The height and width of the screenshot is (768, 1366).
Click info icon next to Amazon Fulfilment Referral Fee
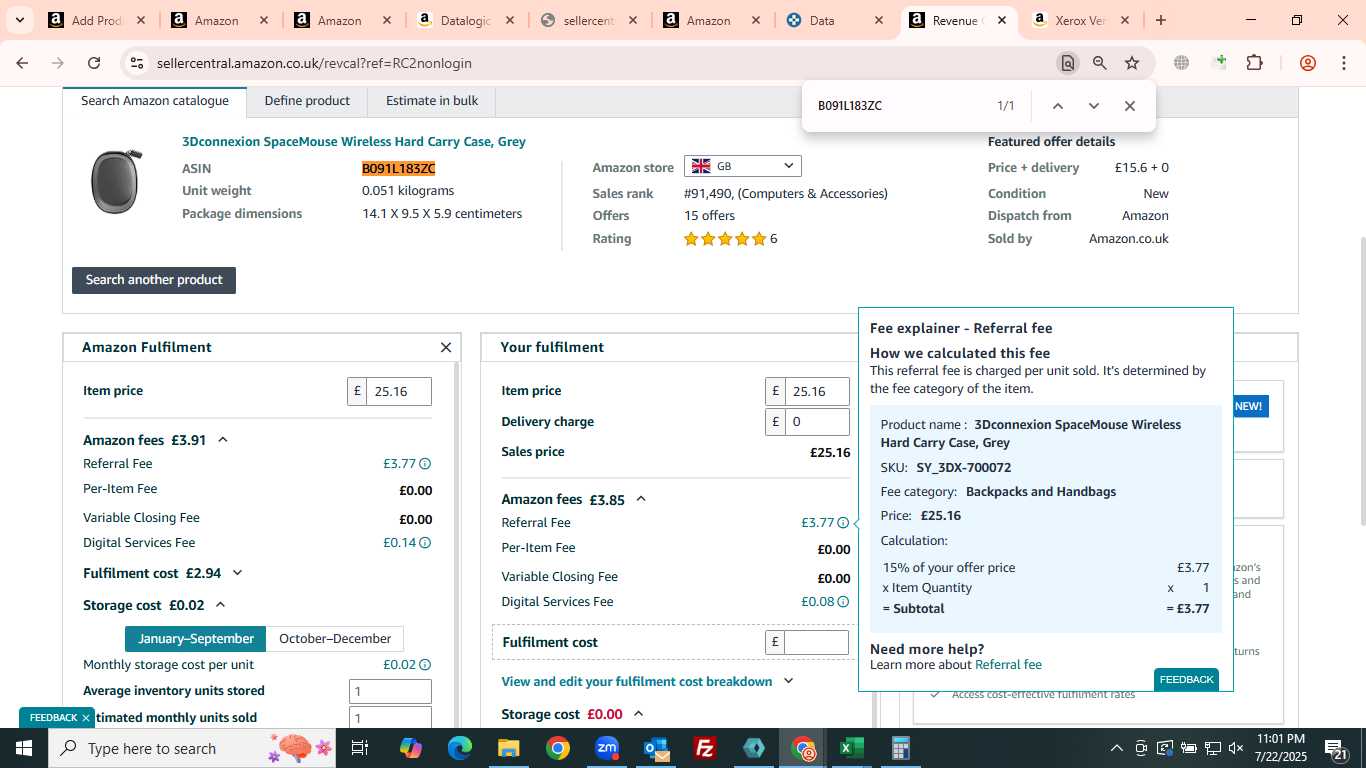[x=425, y=464]
